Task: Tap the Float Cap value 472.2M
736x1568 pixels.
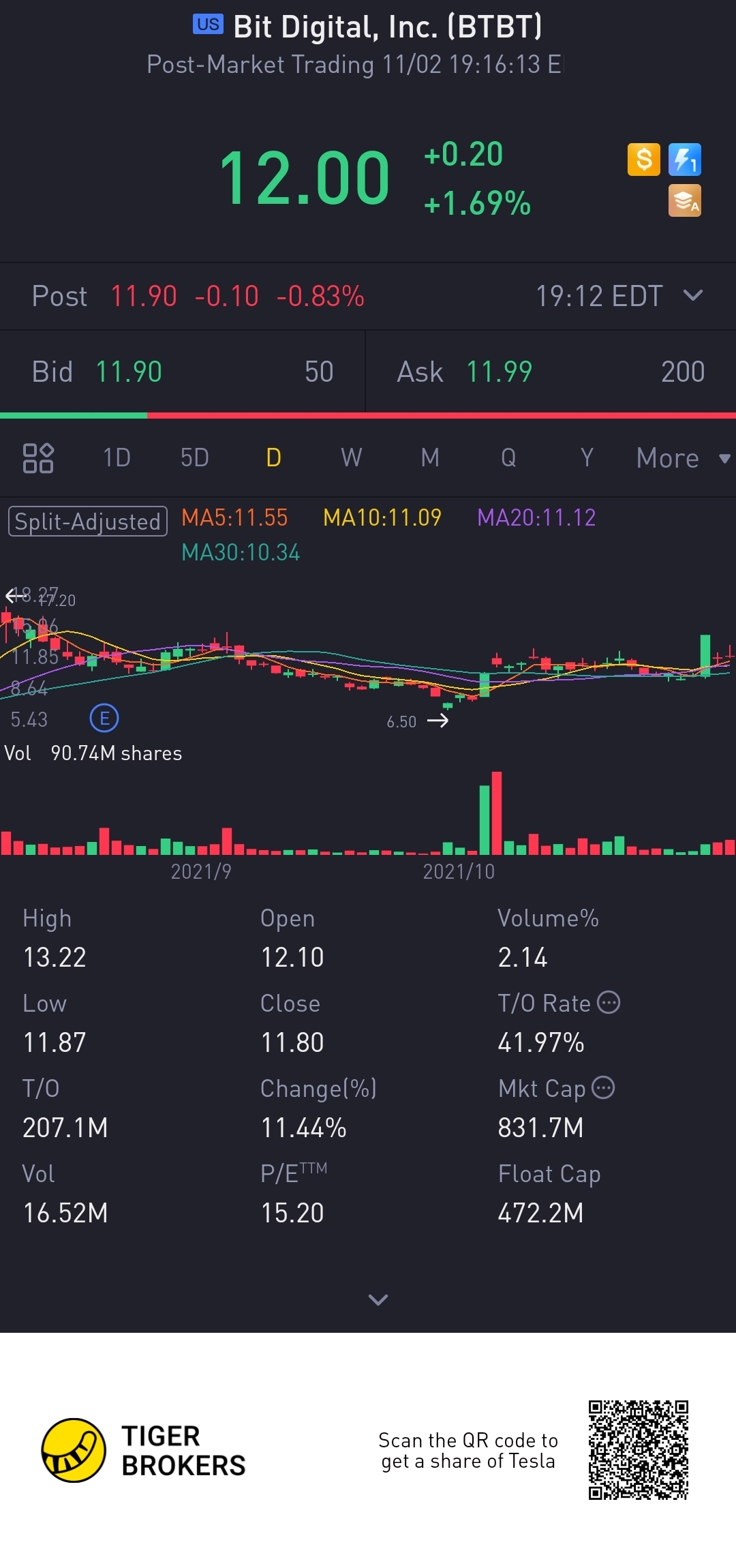Action: click(540, 1213)
